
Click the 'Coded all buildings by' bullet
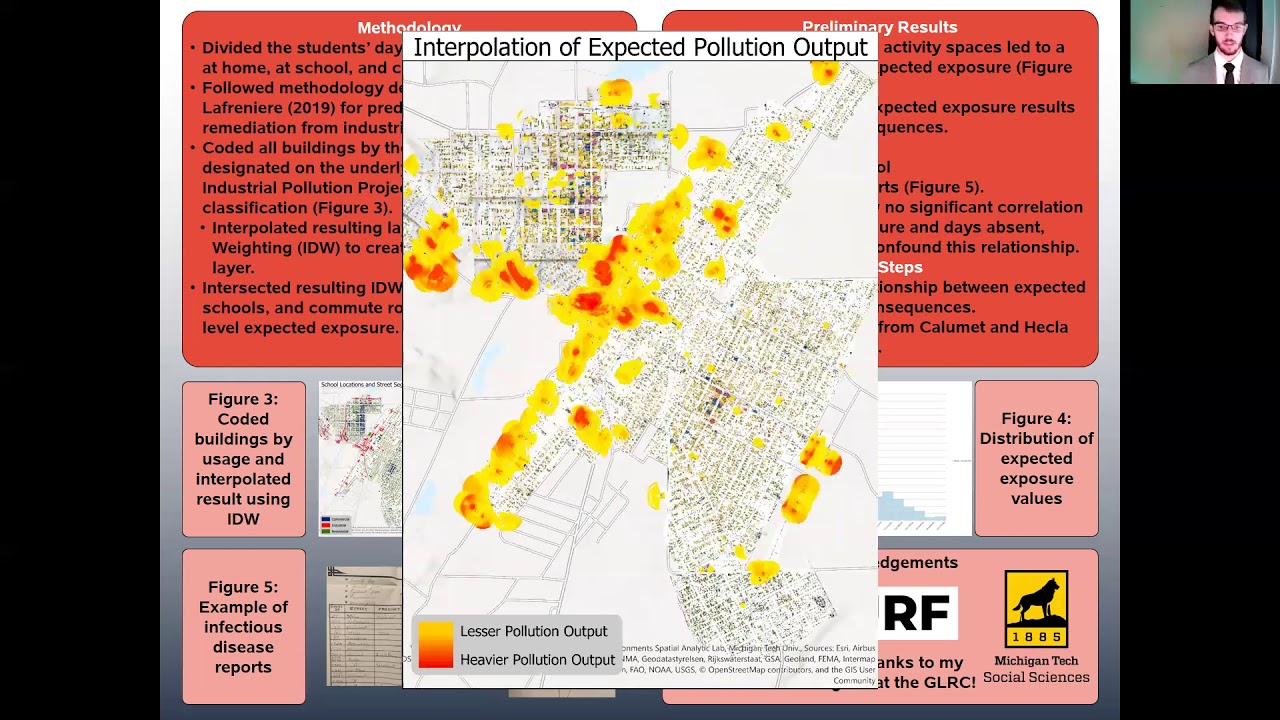coord(297,147)
